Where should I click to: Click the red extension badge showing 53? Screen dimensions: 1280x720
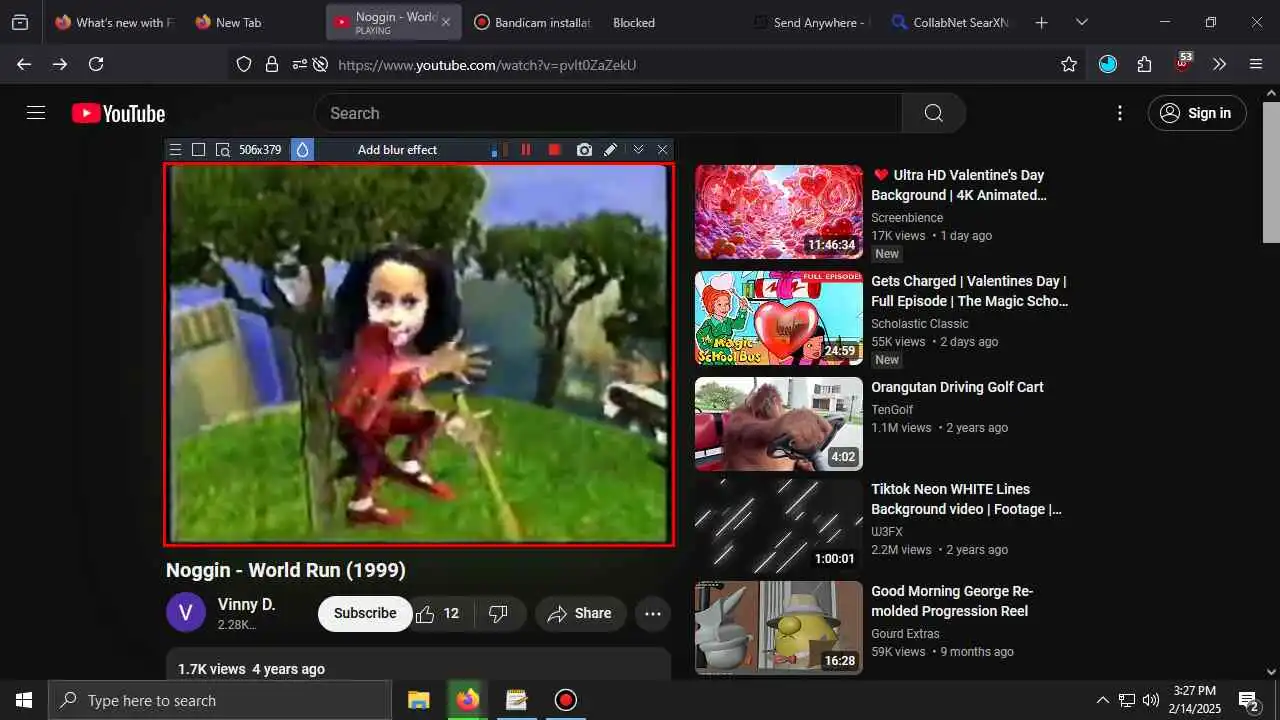1184,62
